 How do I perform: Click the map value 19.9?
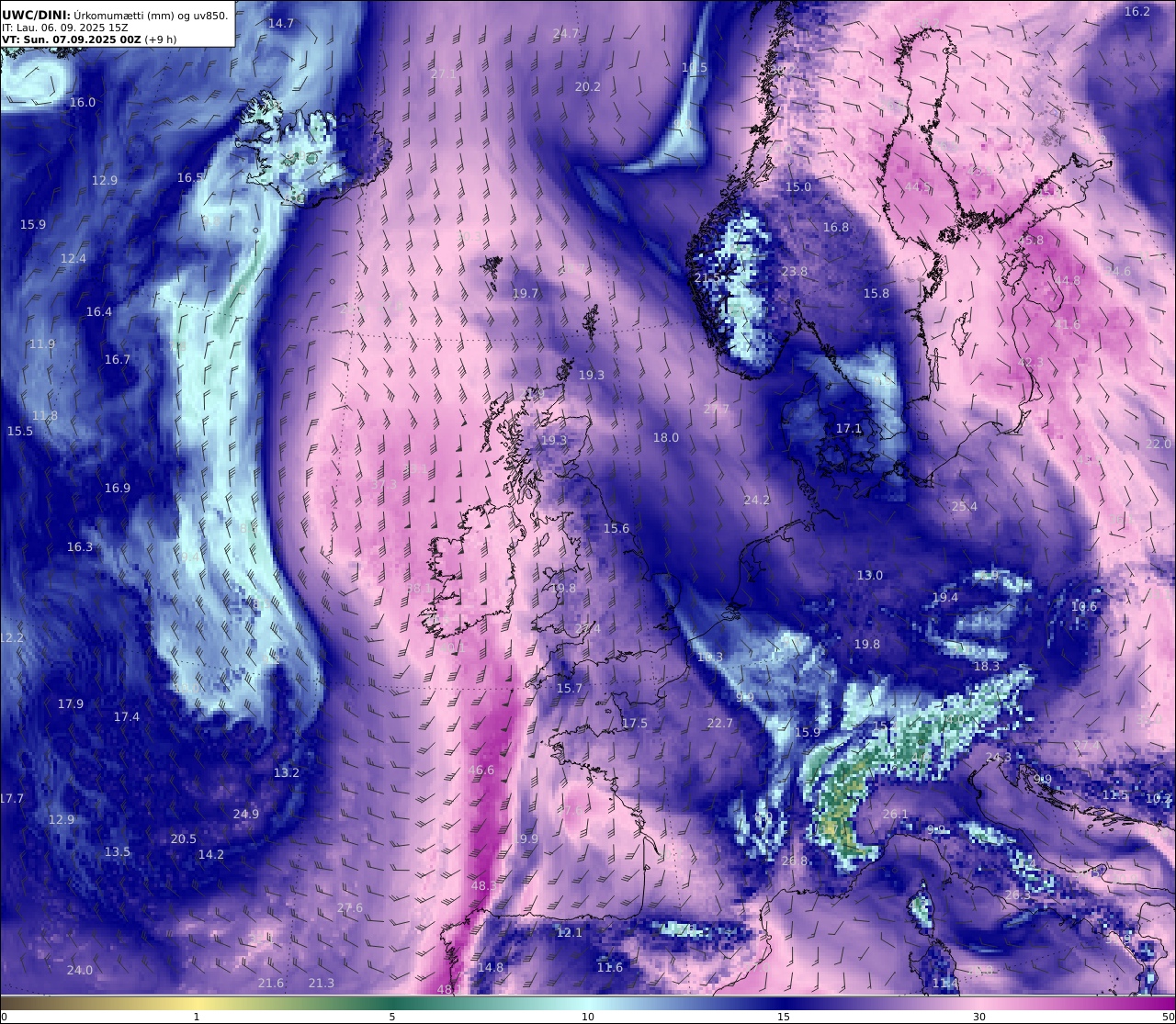point(526,838)
